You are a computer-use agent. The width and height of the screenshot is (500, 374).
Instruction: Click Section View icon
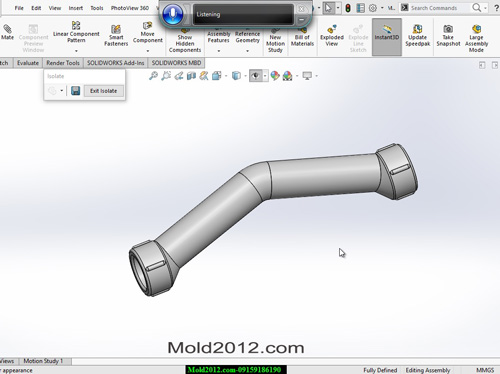pos(191,76)
